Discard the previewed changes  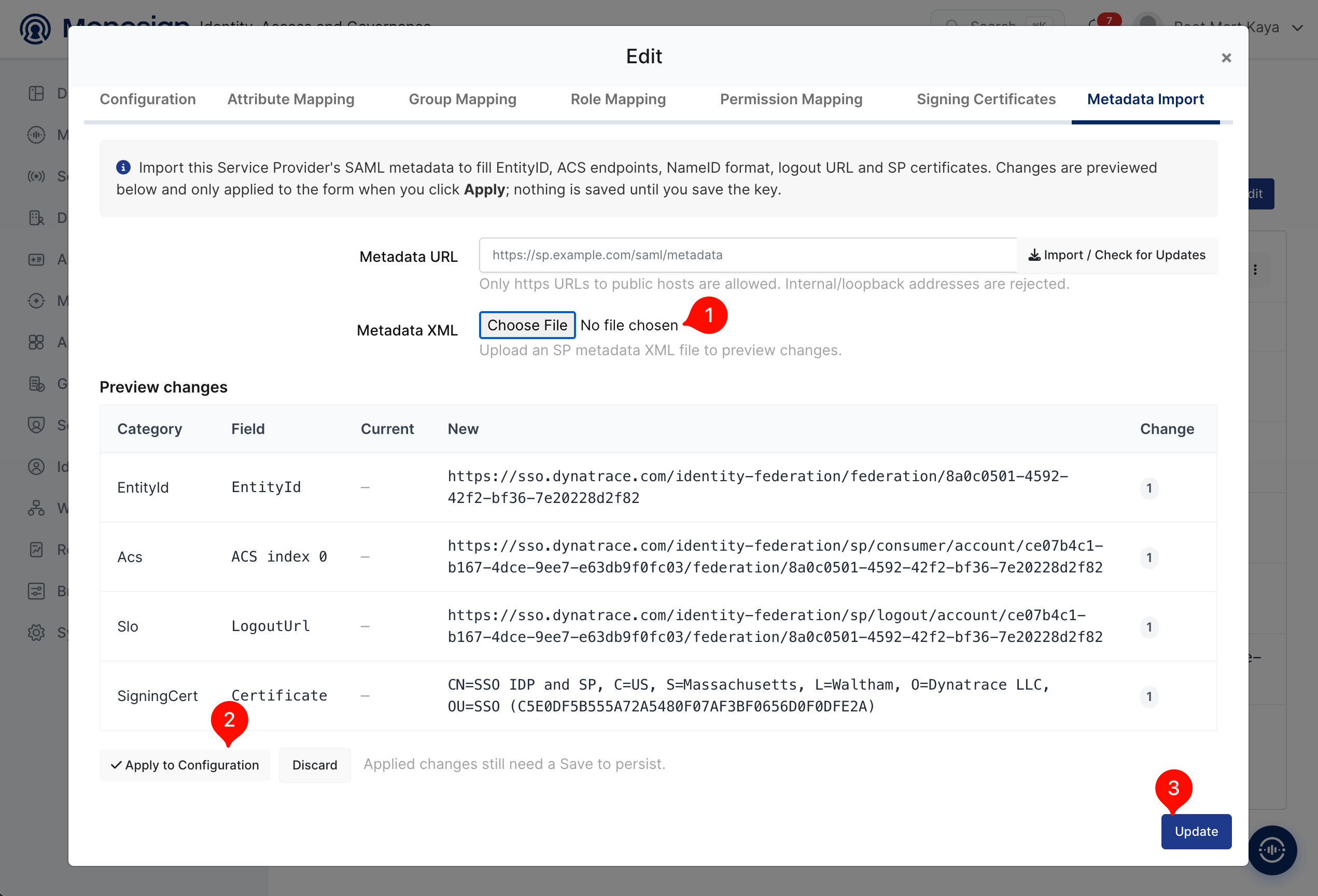point(315,765)
